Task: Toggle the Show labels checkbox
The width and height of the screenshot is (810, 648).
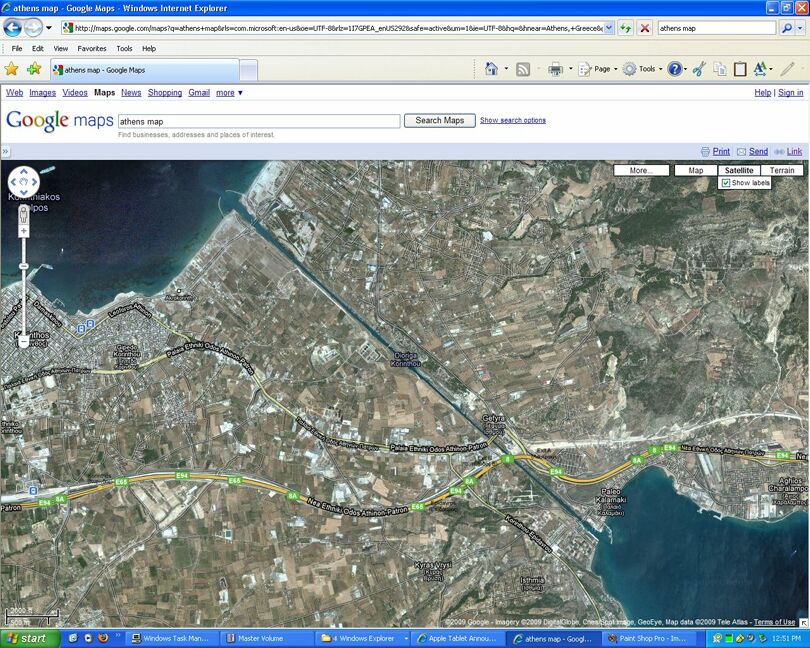Action: 726,183
